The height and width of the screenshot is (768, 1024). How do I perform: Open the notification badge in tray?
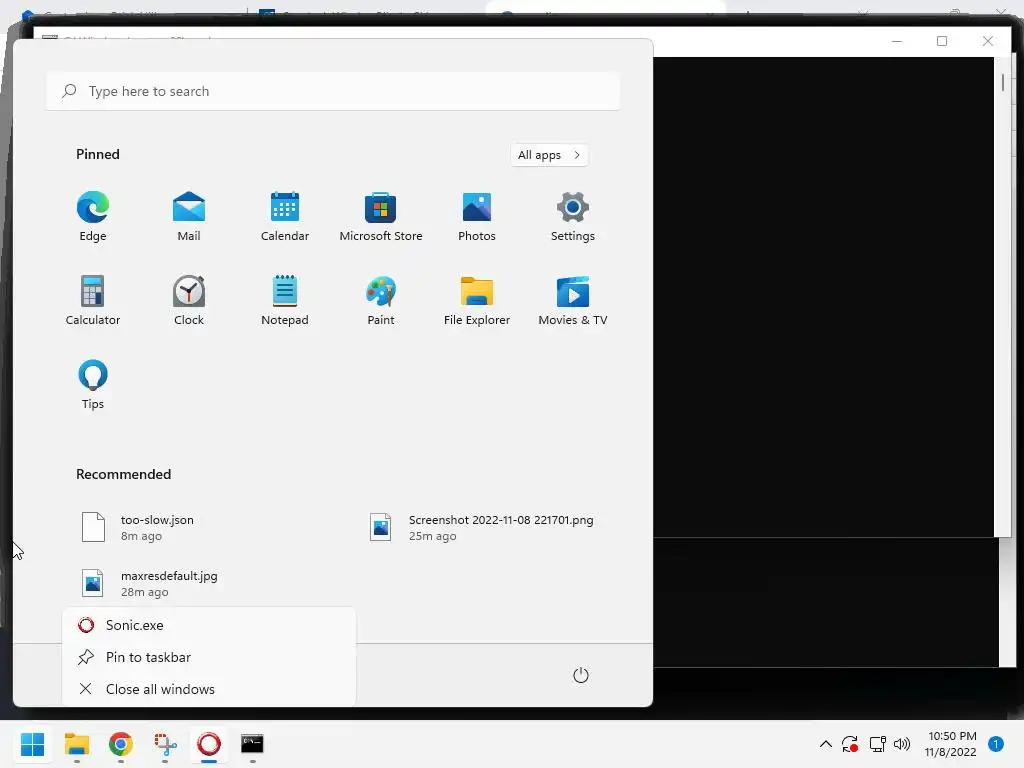pos(996,744)
